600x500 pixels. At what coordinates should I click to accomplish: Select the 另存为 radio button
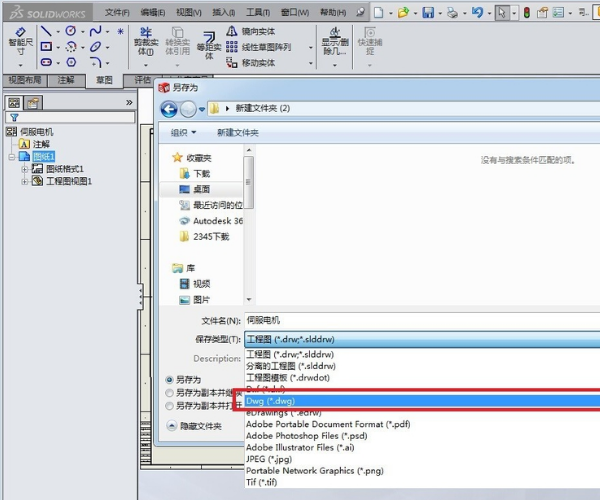170,380
